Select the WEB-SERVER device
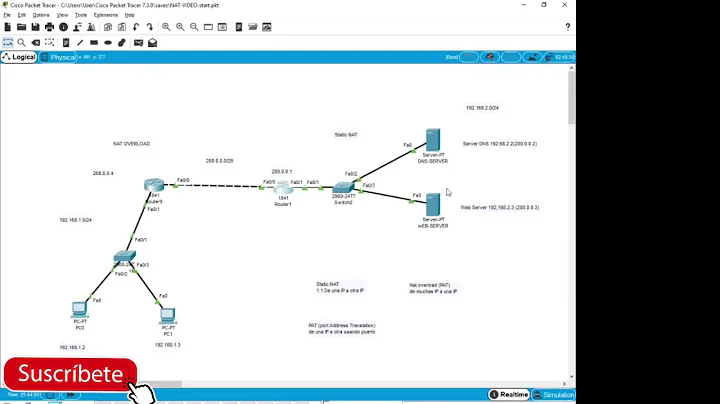The image size is (720, 404). tap(433, 205)
